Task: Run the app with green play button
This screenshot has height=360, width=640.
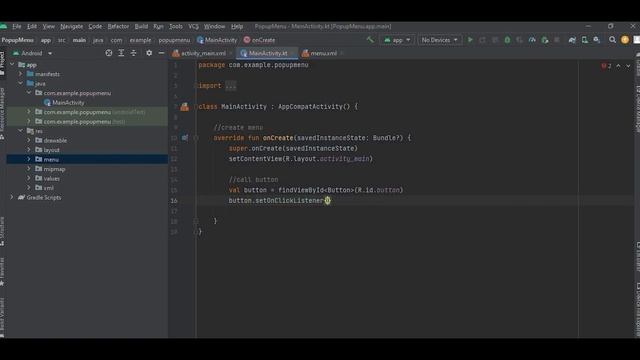Action: tap(470, 40)
